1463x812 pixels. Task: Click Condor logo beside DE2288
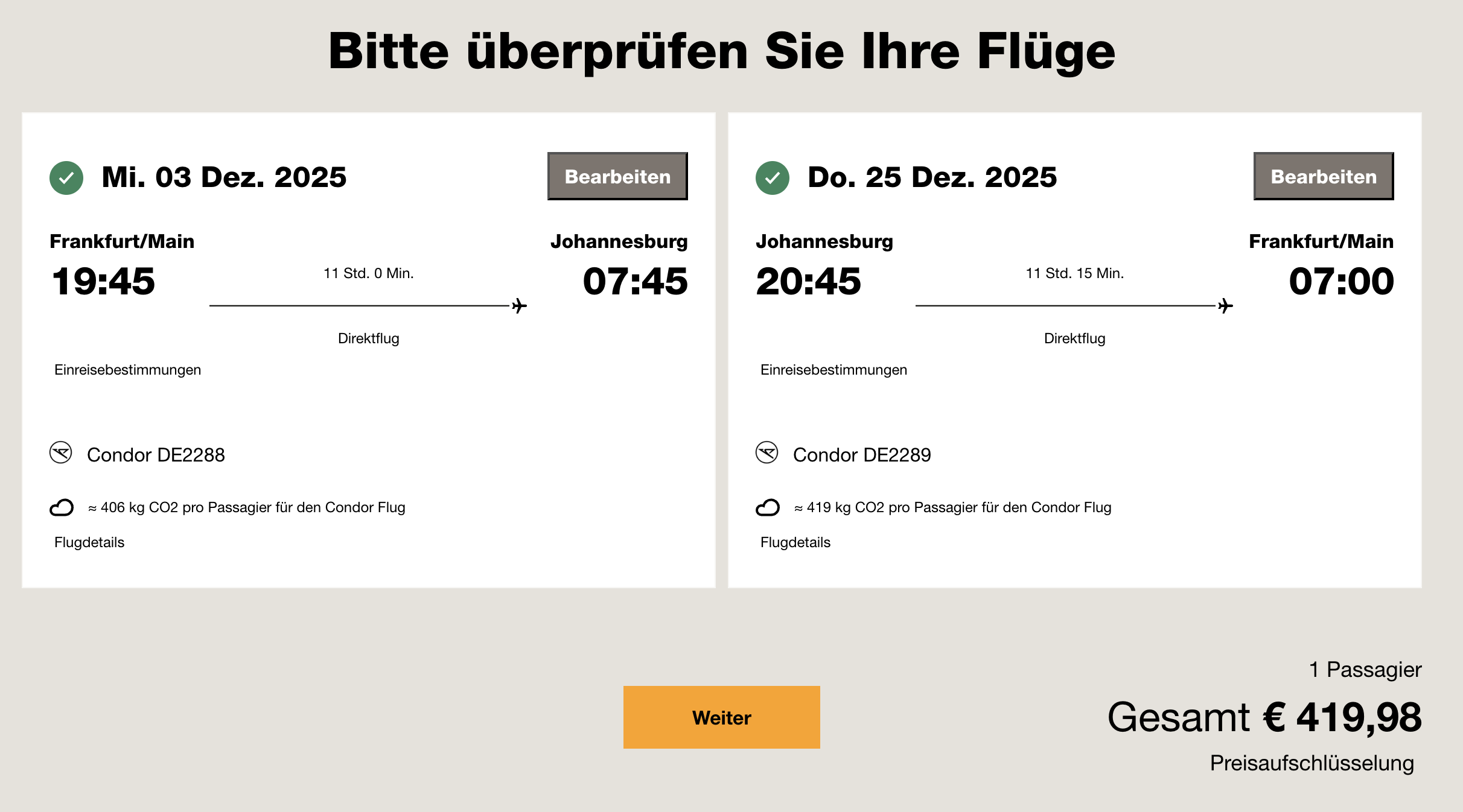(x=61, y=452)
